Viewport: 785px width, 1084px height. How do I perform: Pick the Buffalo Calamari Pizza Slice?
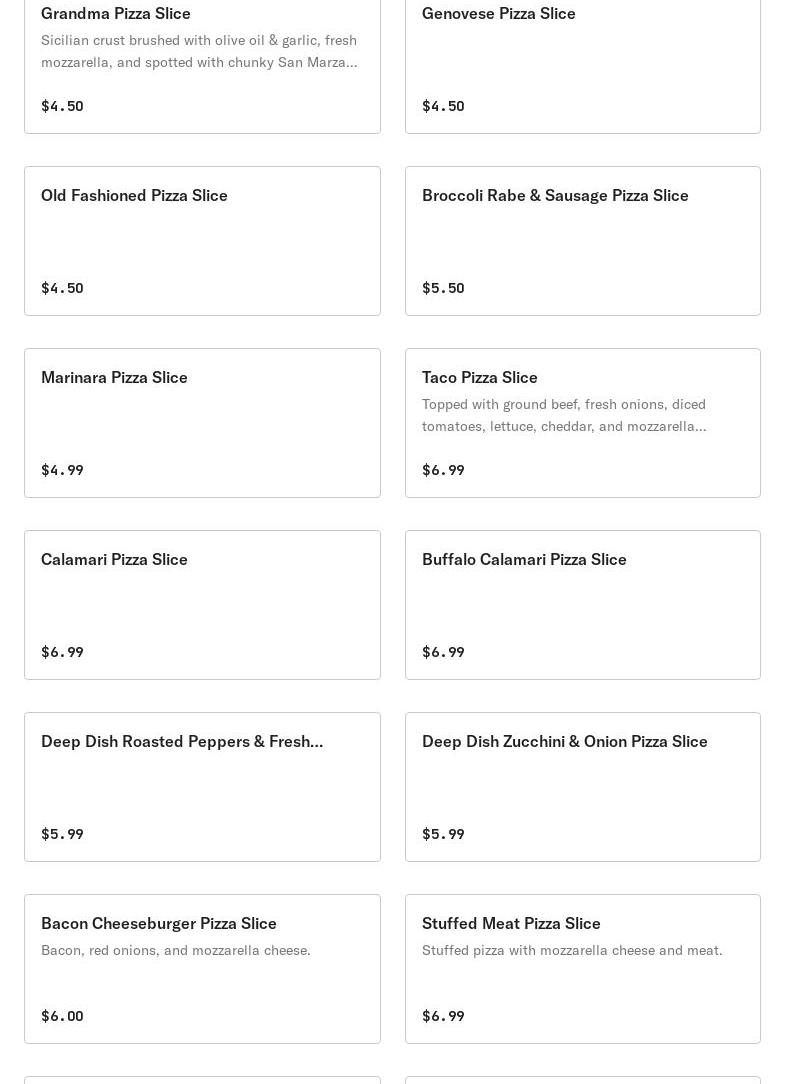[x=524, y=559]
